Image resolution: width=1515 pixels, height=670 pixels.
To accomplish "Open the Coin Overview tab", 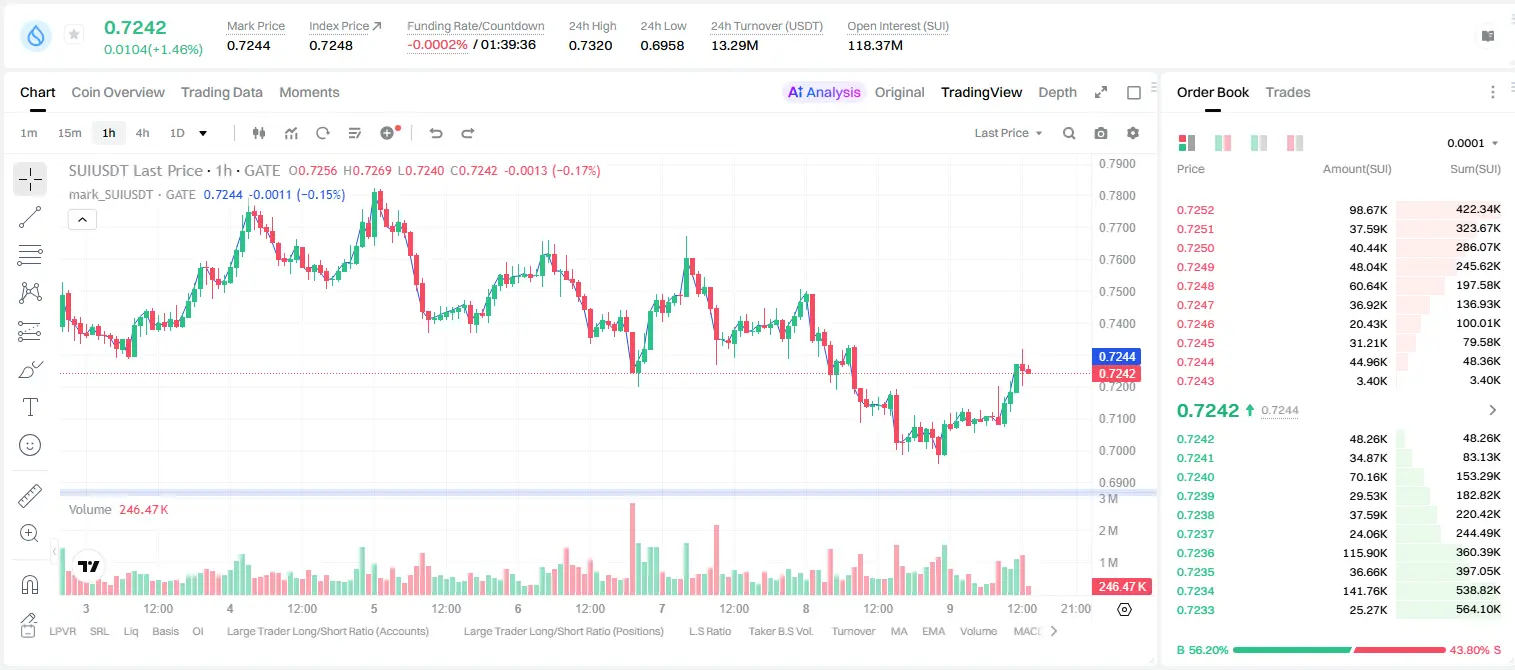I will click(118, 92).
